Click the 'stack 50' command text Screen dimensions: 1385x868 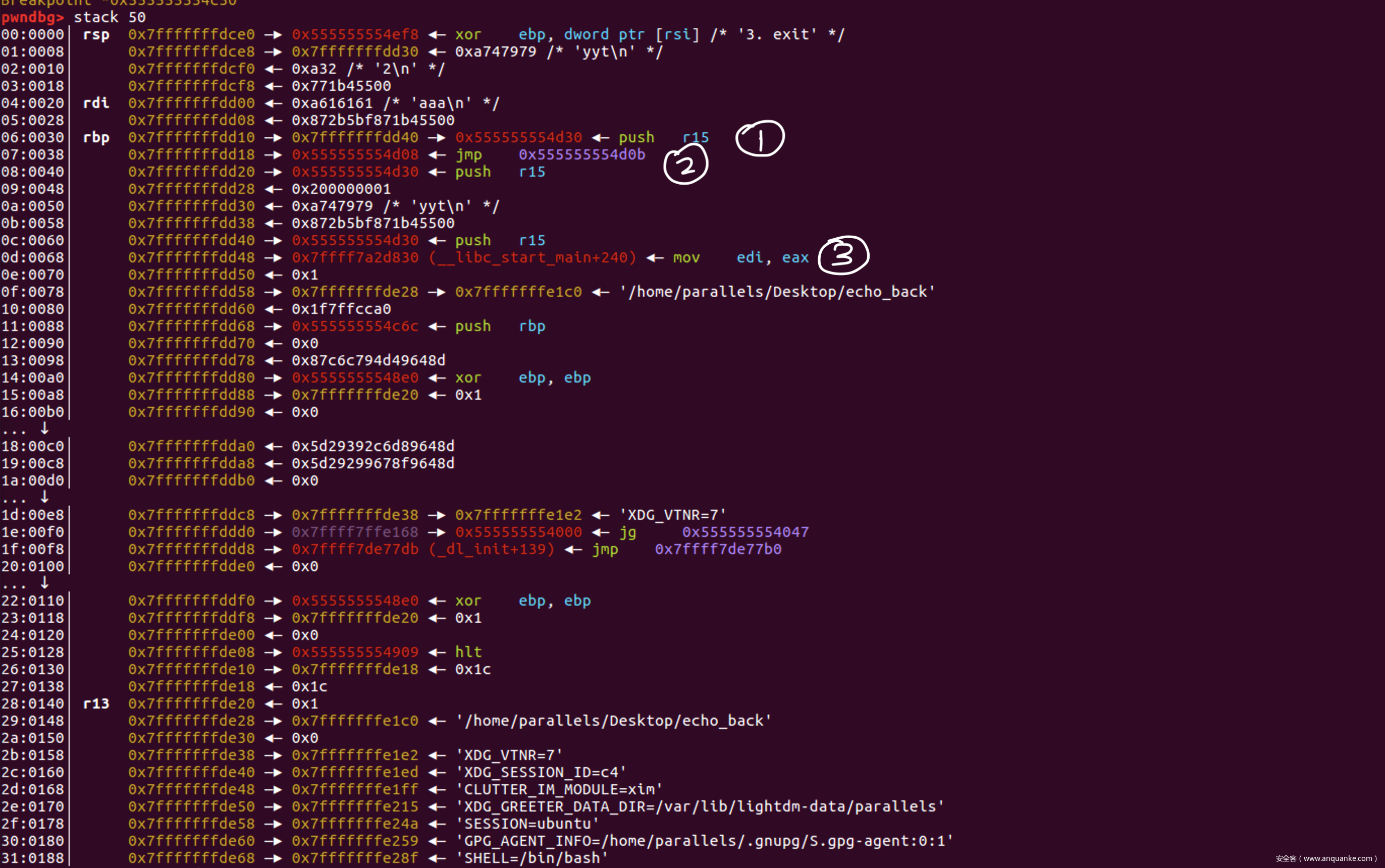pos(109,17)
